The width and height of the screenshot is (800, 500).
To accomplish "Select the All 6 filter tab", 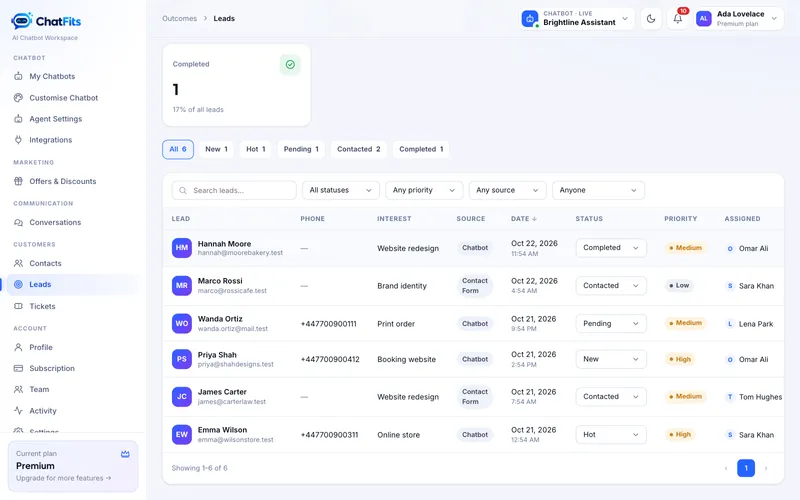I will coord(178,149).
